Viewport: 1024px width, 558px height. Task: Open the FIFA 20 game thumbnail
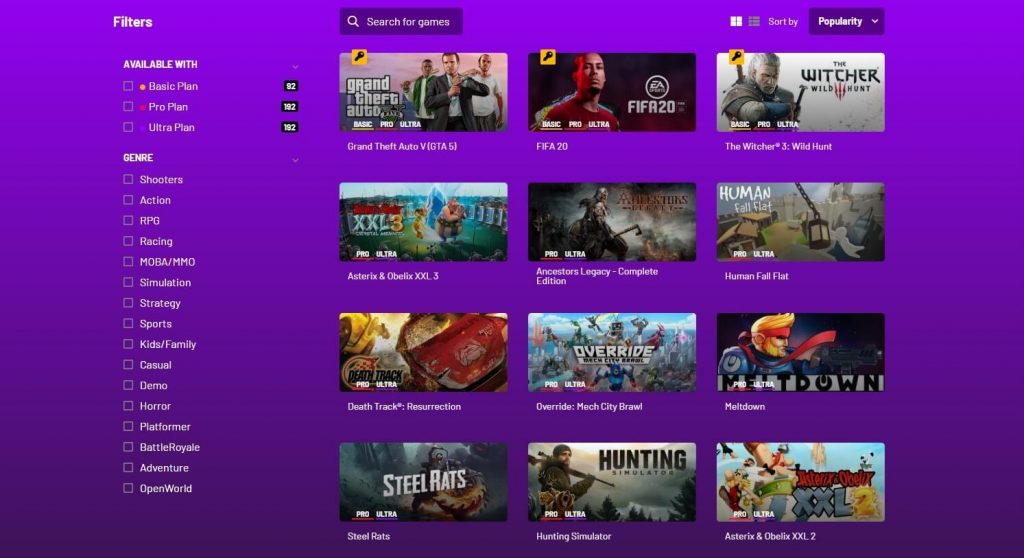coord(612,92)
